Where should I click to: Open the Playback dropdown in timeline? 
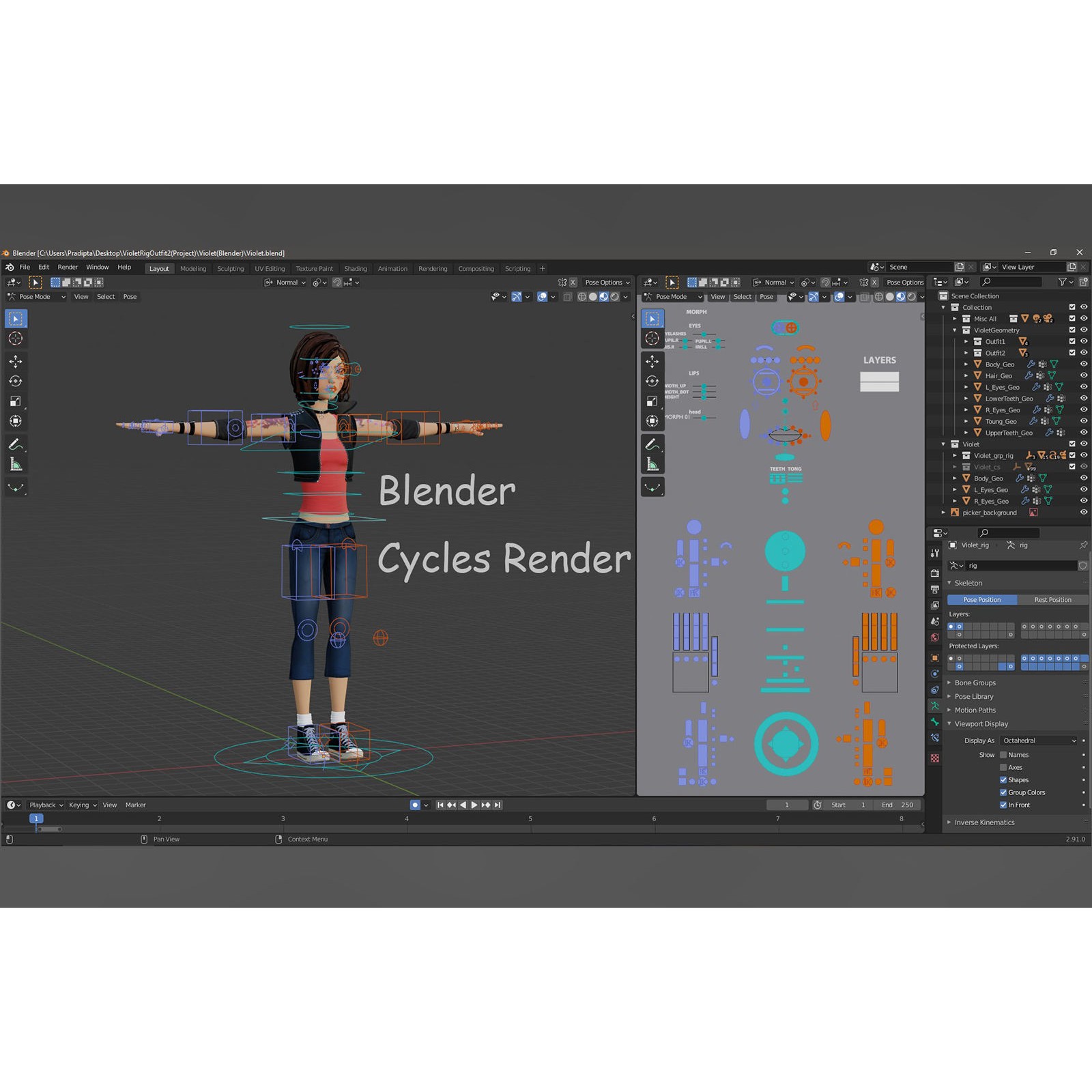point(46,805)
